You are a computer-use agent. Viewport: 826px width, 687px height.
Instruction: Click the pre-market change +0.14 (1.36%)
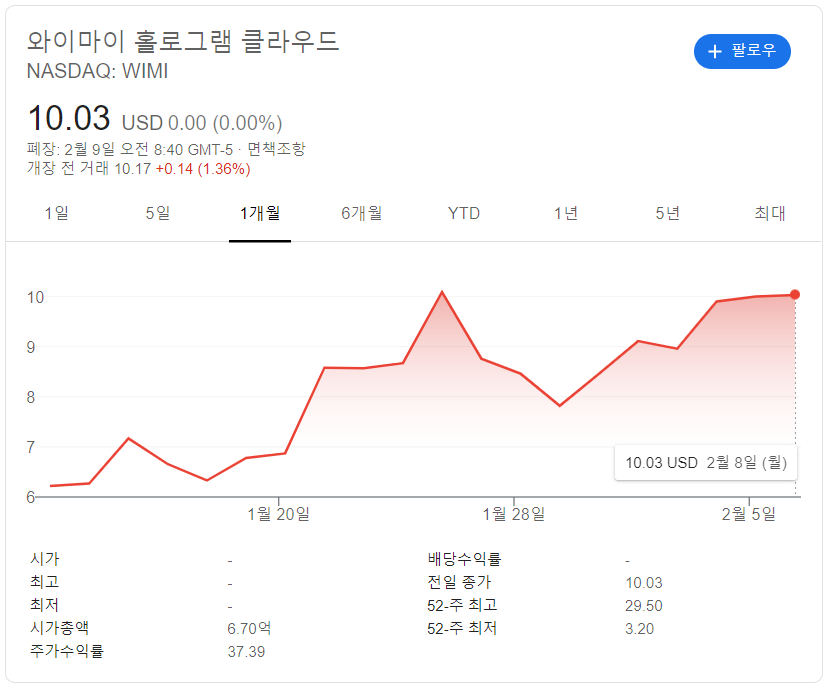(203, 169)
